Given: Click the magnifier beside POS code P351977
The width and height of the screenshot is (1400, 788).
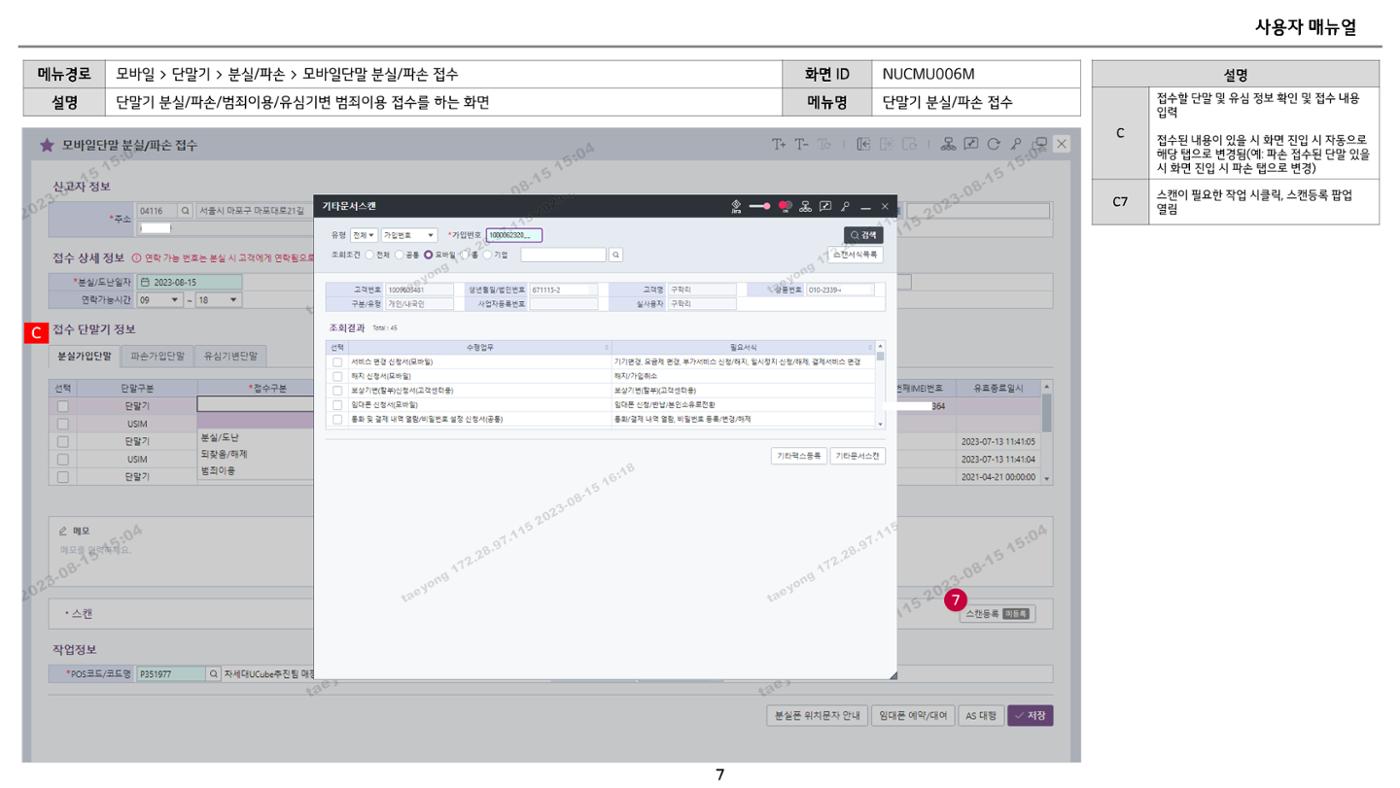Looking at the screenshot, I should [213, 674].
